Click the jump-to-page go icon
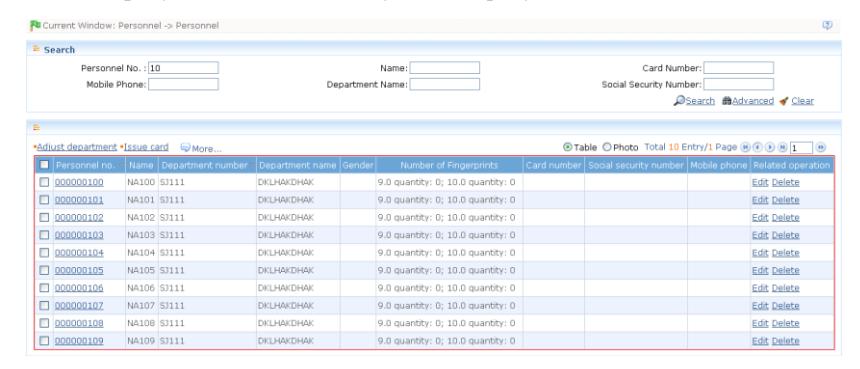 pyautogui.click(x=821, y=147)
